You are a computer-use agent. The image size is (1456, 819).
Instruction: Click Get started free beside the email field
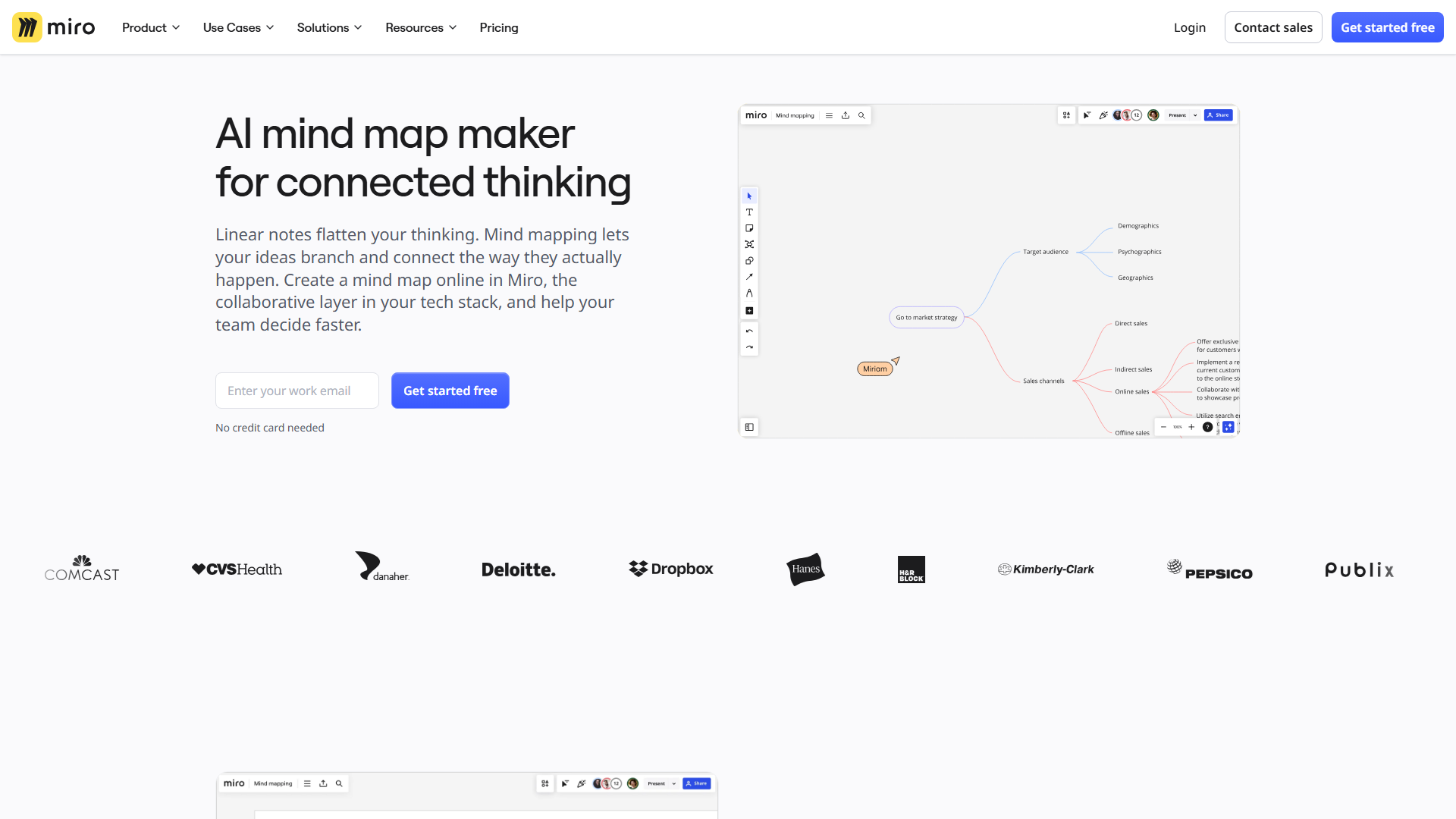click(x=450, y=391)
